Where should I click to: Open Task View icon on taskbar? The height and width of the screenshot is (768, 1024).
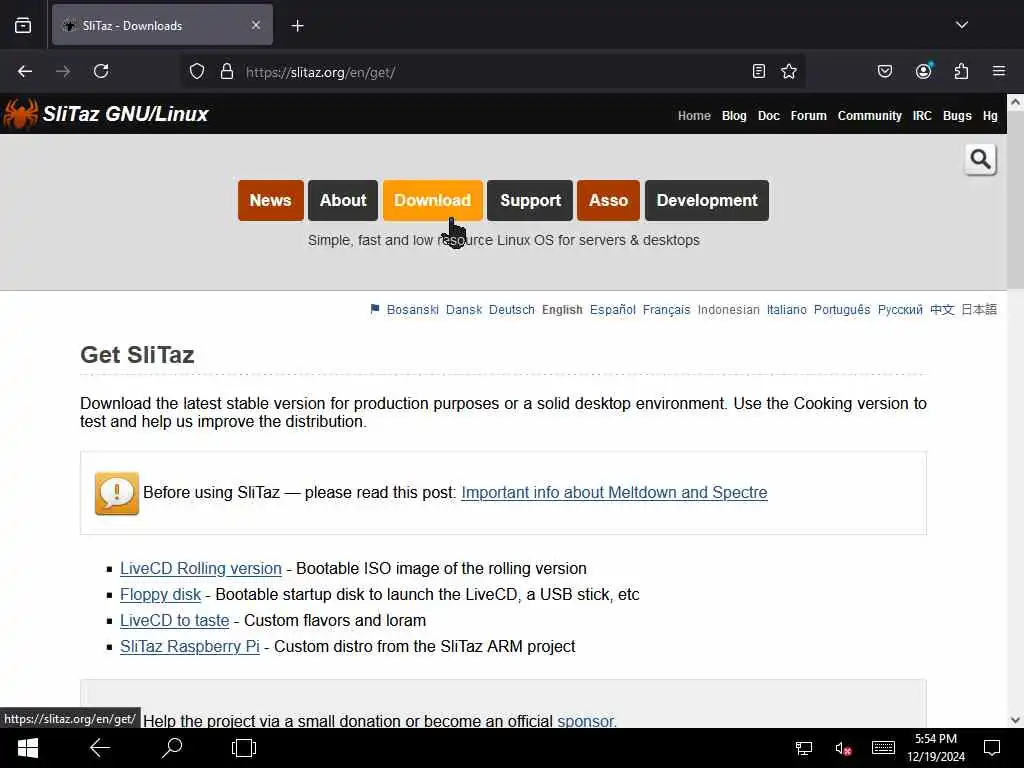pyautogui.click(x=244, y=748)
